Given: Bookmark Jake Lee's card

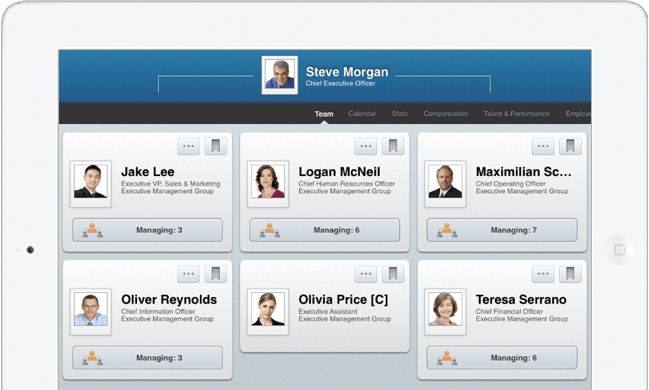Looking at the screenshot, I should tap(216, 146).
